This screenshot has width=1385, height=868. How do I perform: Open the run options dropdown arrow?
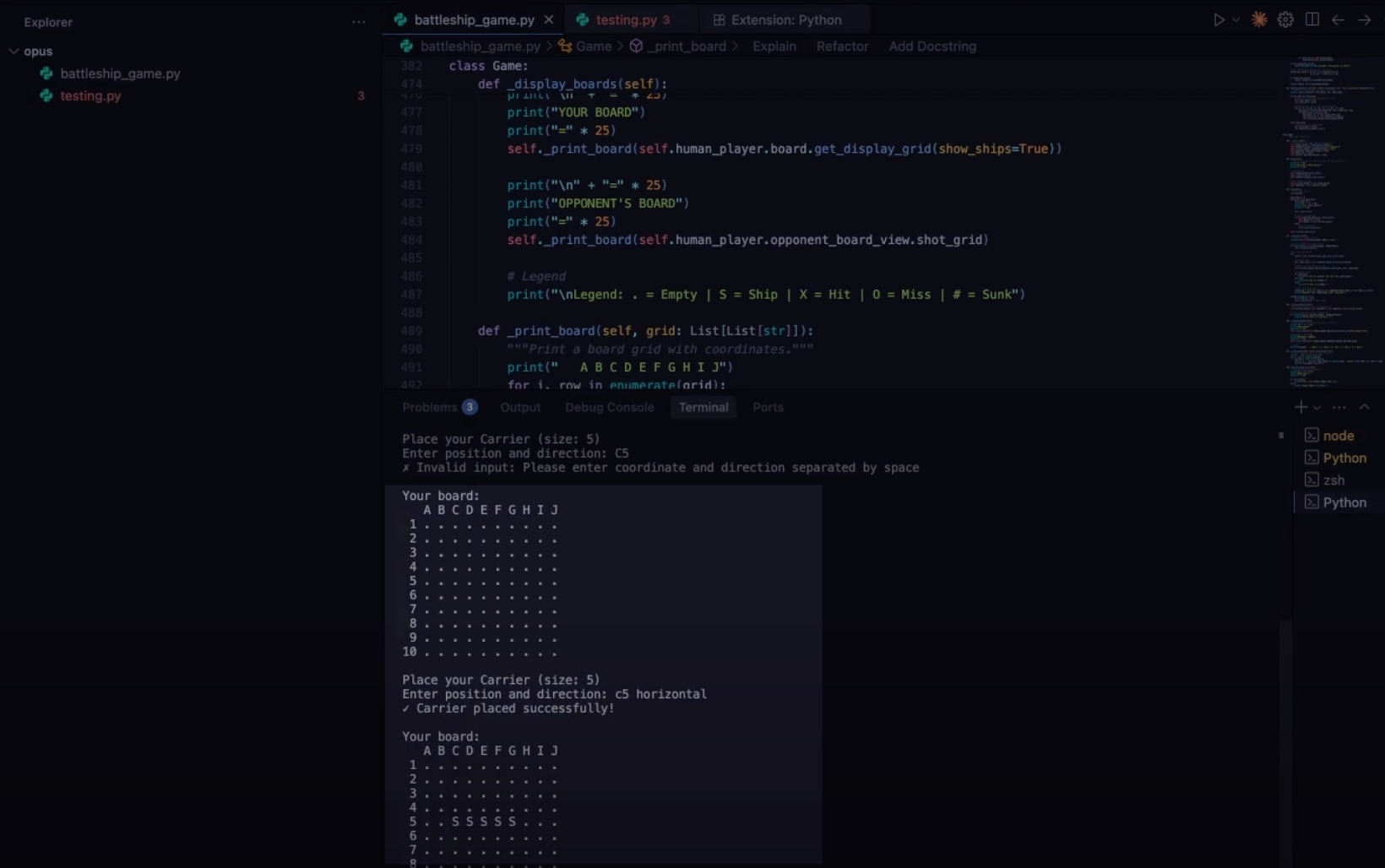pos(1236,19)
